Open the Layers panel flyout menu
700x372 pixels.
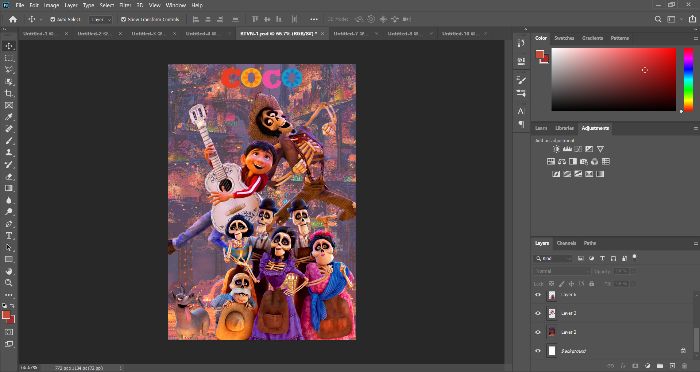(695, 243)
